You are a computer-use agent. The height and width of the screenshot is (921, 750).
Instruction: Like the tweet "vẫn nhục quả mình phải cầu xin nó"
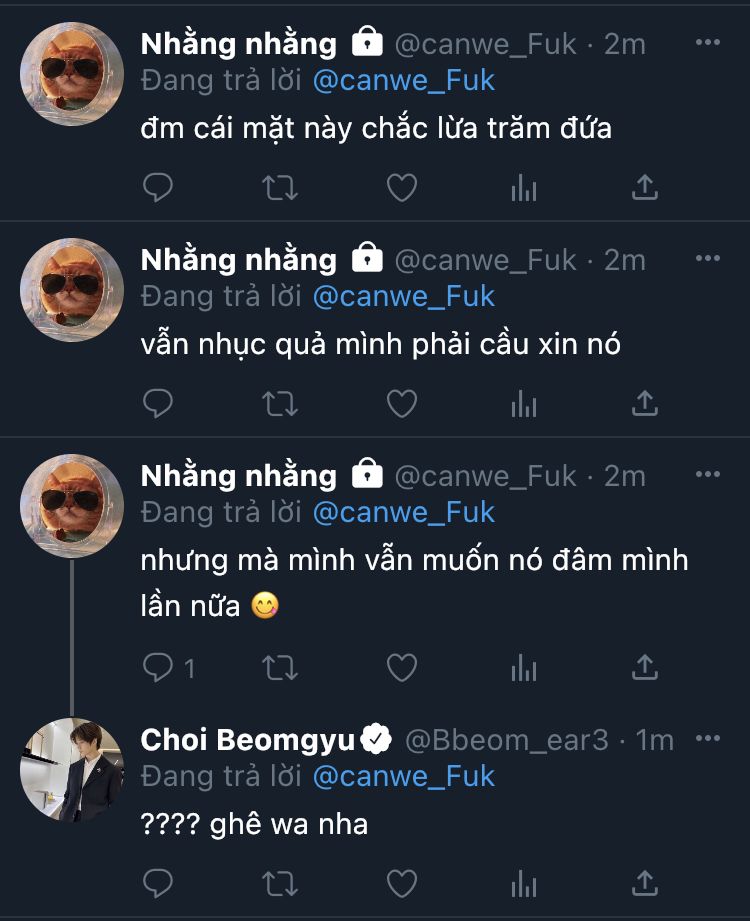coord(401,403)
